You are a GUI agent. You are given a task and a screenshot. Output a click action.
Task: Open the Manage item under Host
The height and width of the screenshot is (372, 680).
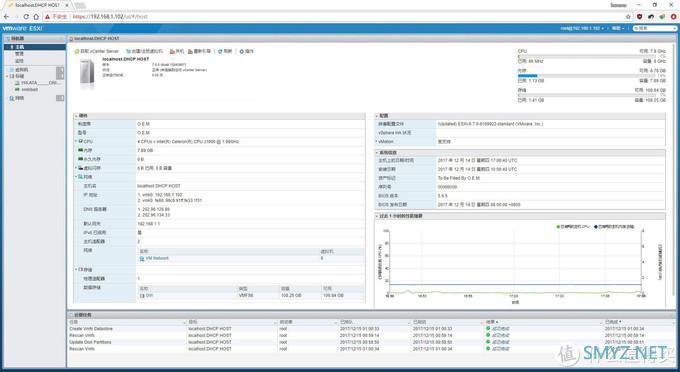pyautogui.click(x=19, y=54)
